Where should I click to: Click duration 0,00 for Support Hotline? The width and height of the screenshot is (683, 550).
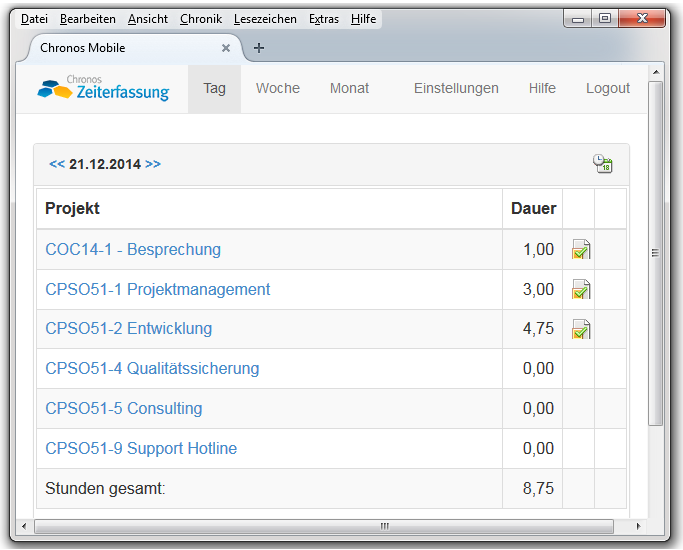538,449
